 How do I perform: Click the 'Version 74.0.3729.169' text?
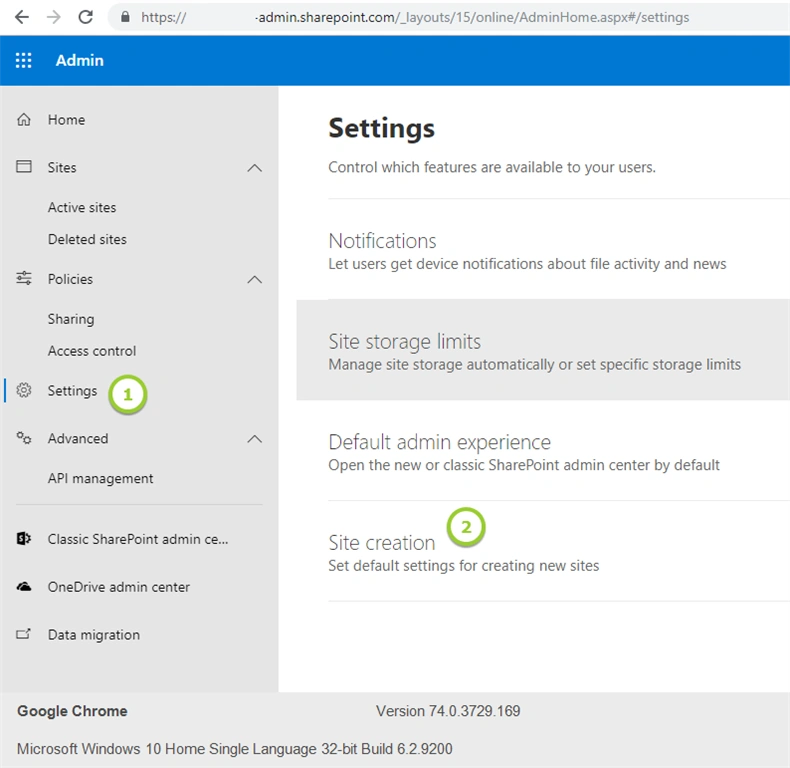pos(448,711)
